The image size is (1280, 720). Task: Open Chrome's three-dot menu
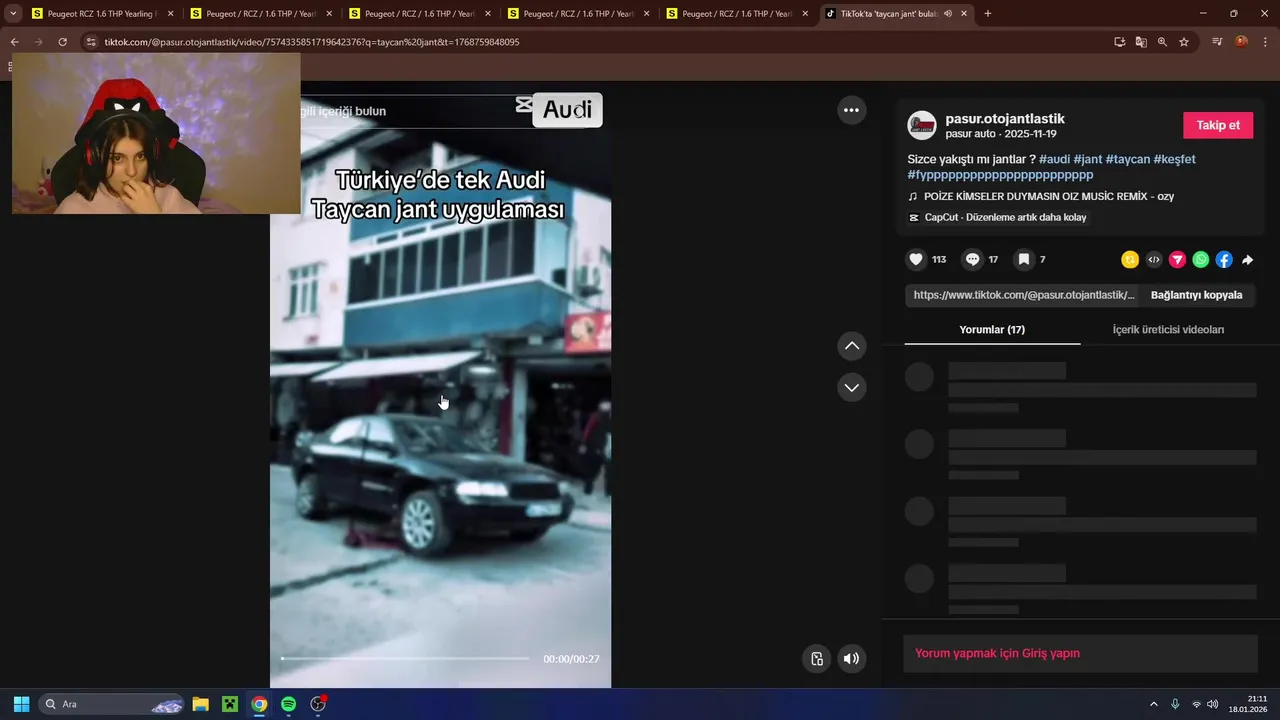(x=1266, y=42)
